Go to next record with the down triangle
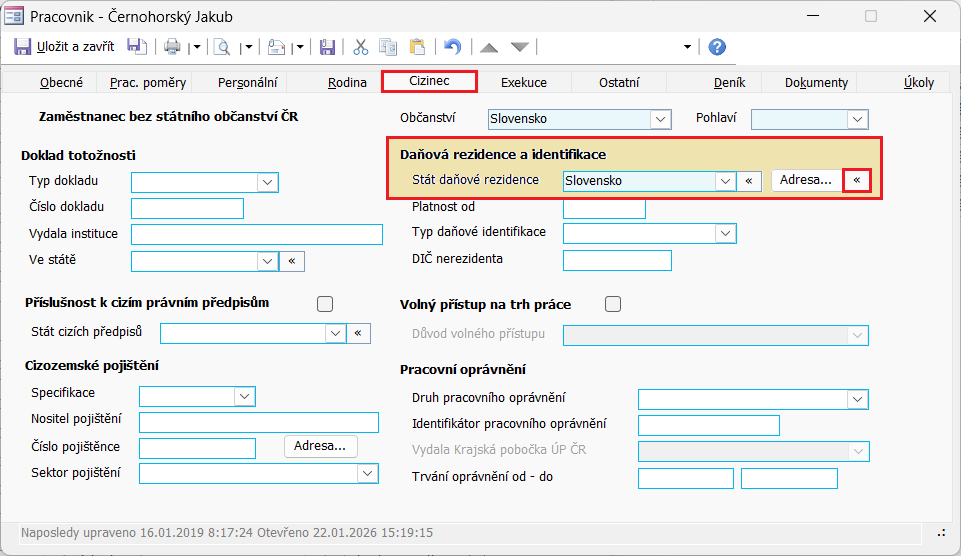Viewport: 961px width, 556px height. pos(520,47)
